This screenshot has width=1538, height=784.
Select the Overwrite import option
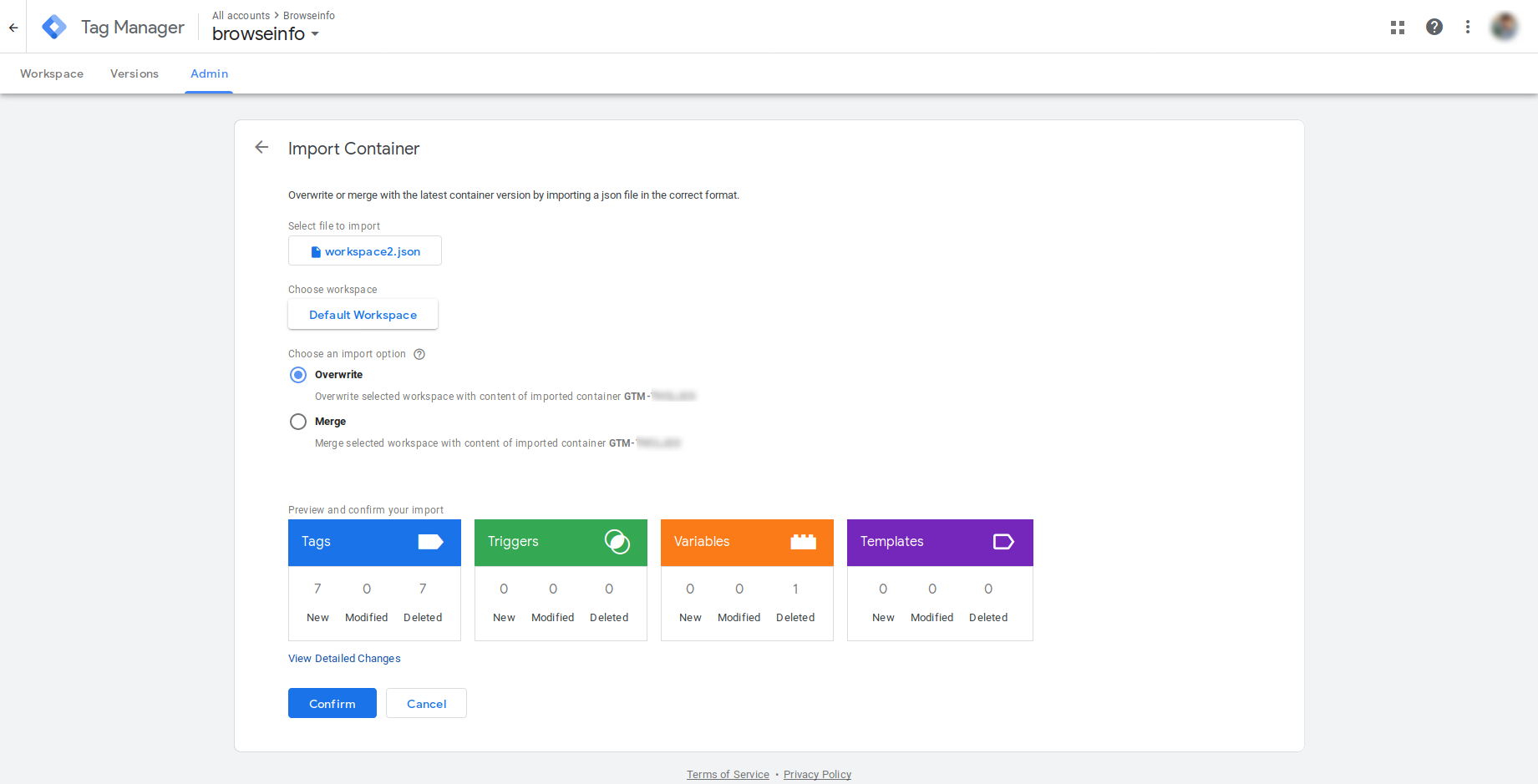[298, 375]
